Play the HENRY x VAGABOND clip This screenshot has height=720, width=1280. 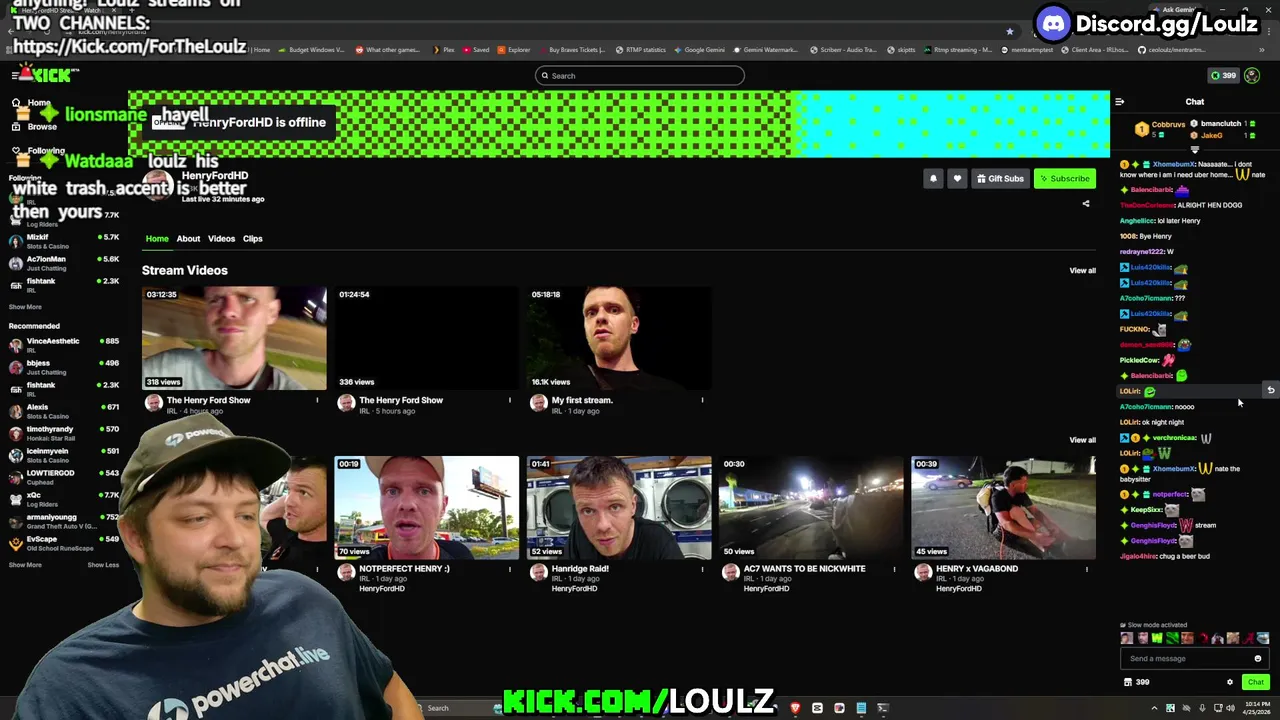1003,508
